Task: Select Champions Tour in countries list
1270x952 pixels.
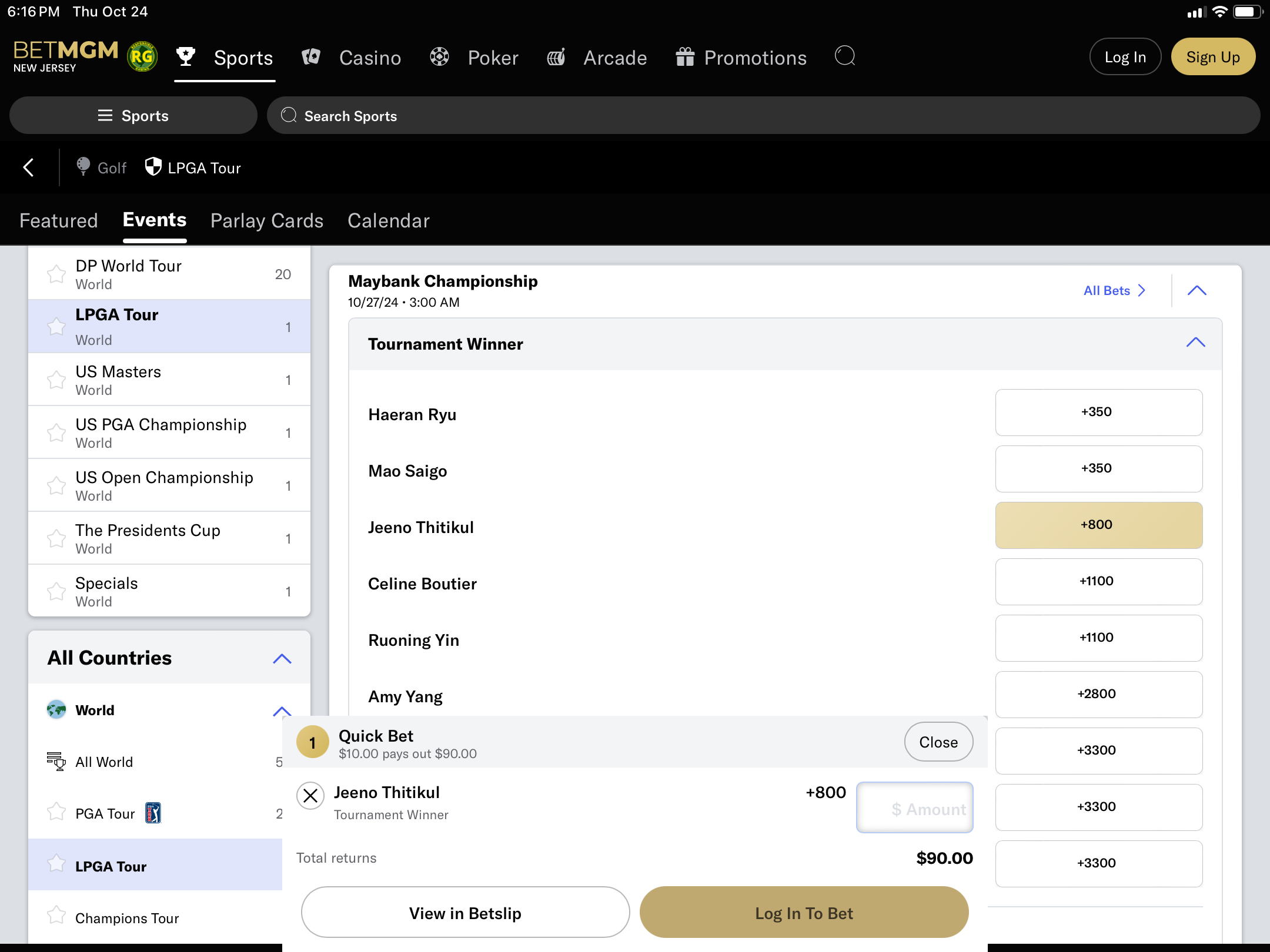Action: click(155, 918)
